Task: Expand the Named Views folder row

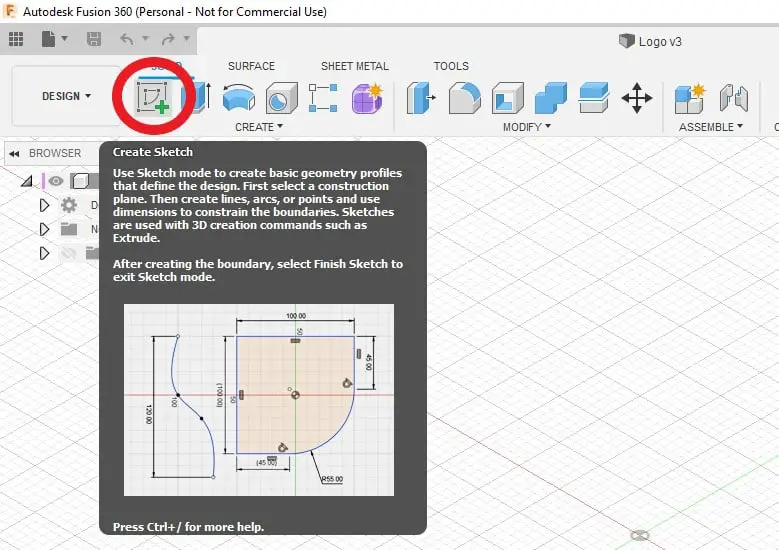Action: coord(44,229)
